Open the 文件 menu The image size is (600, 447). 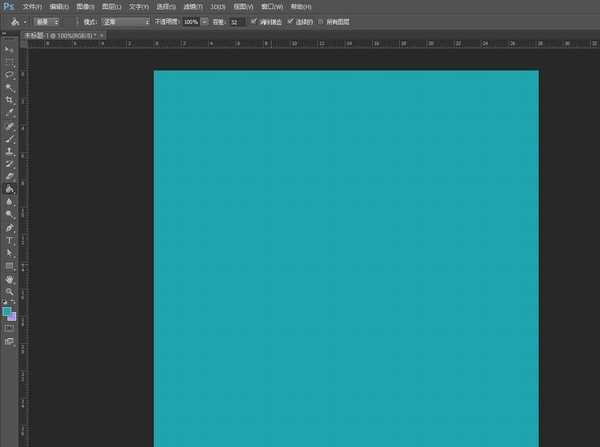click(33, 6)
